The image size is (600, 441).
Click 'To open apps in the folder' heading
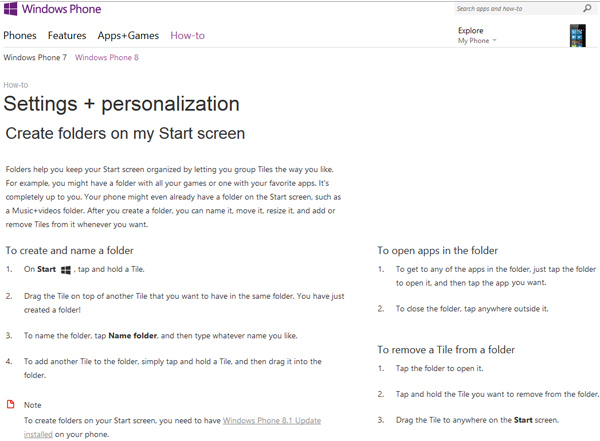pos(437,250)
